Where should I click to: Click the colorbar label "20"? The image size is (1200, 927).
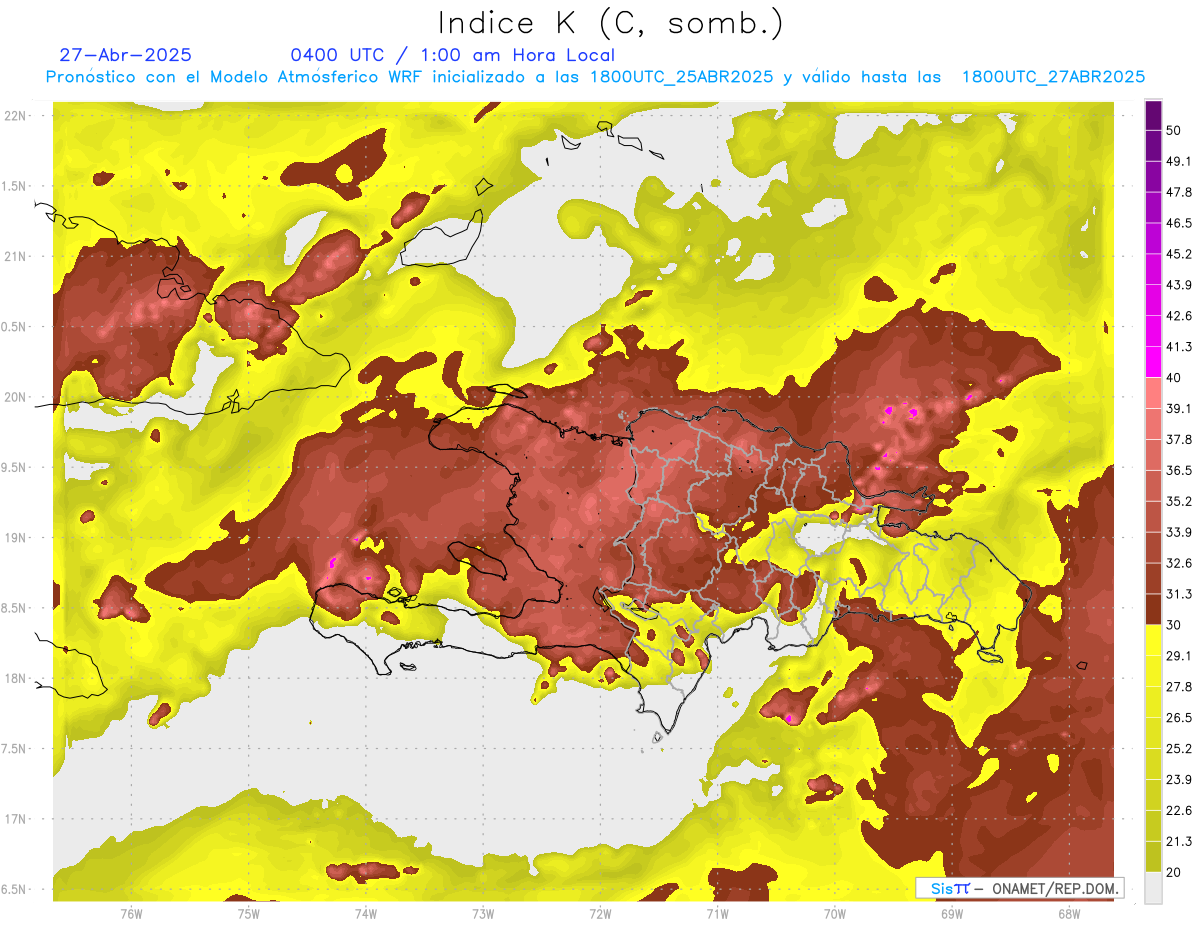[1174, 872]
